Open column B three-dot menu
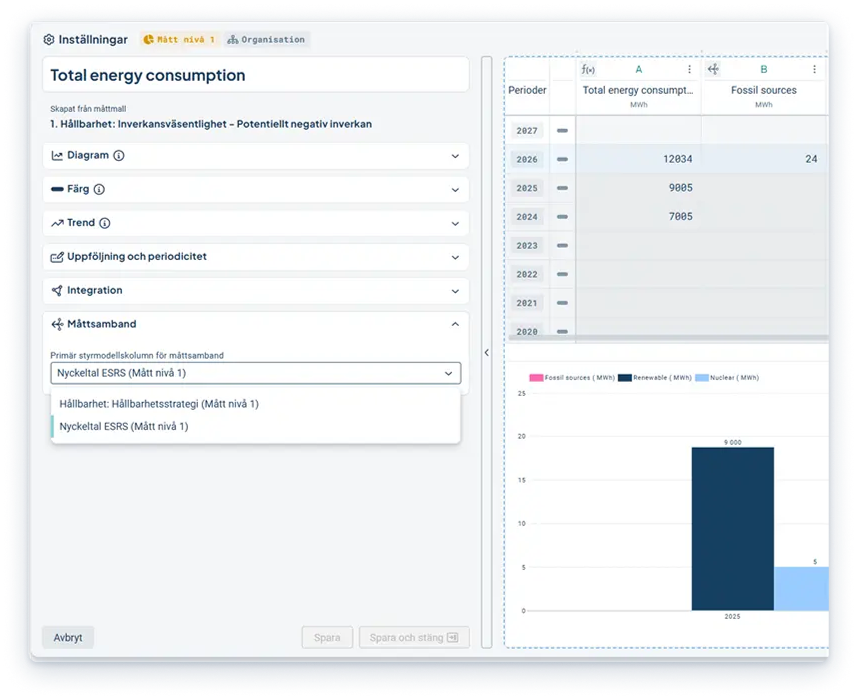 (x=814, y=69)
